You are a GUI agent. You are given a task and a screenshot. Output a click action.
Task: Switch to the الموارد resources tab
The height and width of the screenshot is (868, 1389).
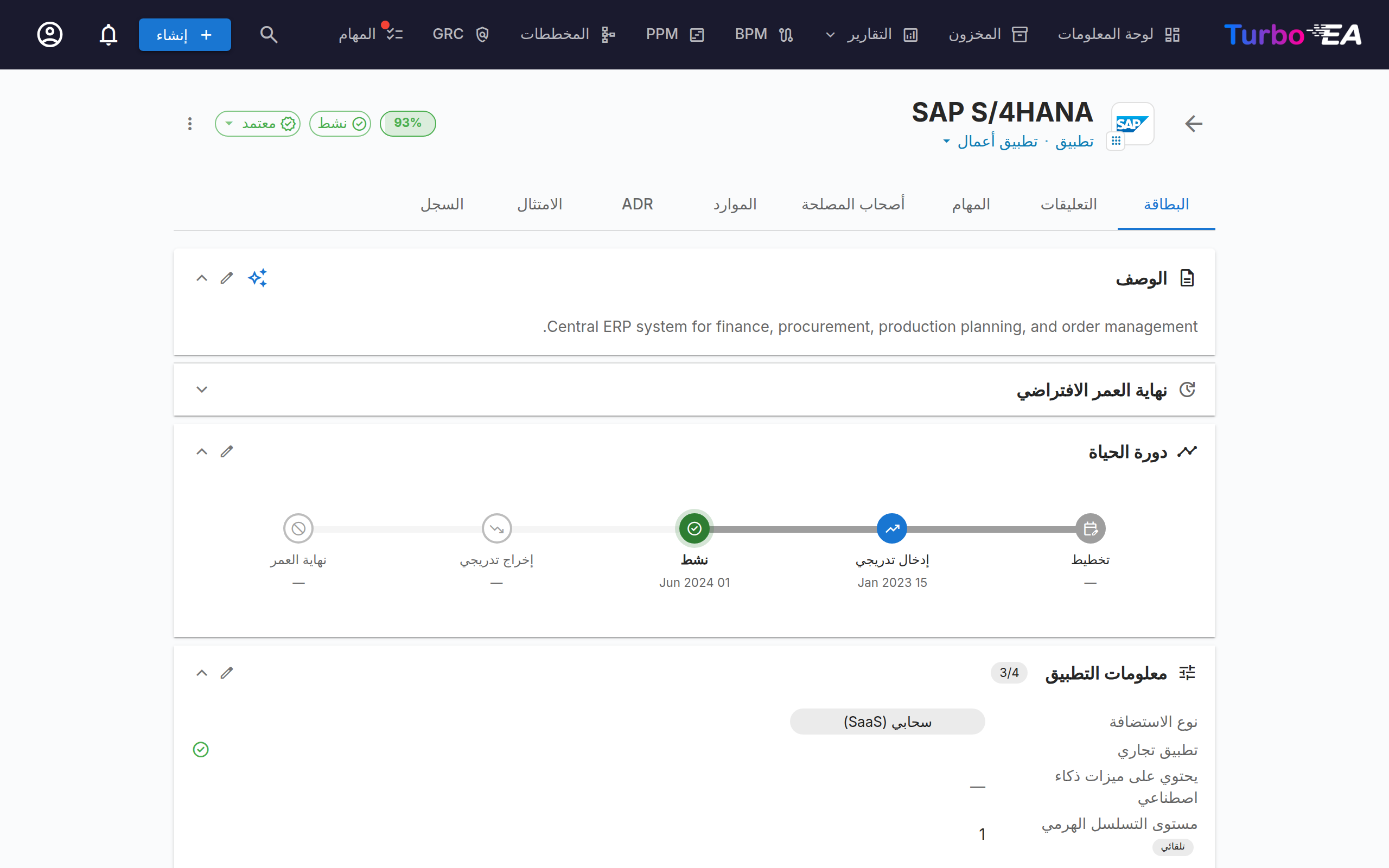pyautogui.click(x=735, y=205)
